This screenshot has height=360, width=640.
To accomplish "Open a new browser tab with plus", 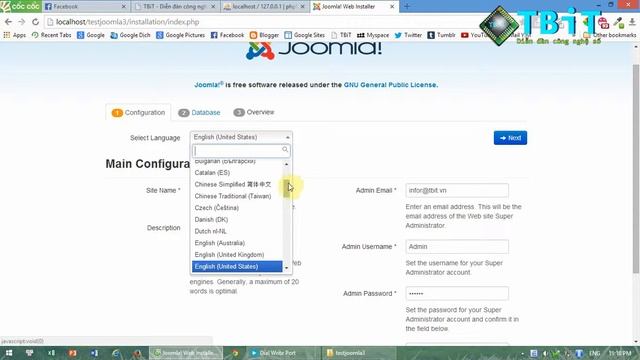I will [x=407, y=7].
